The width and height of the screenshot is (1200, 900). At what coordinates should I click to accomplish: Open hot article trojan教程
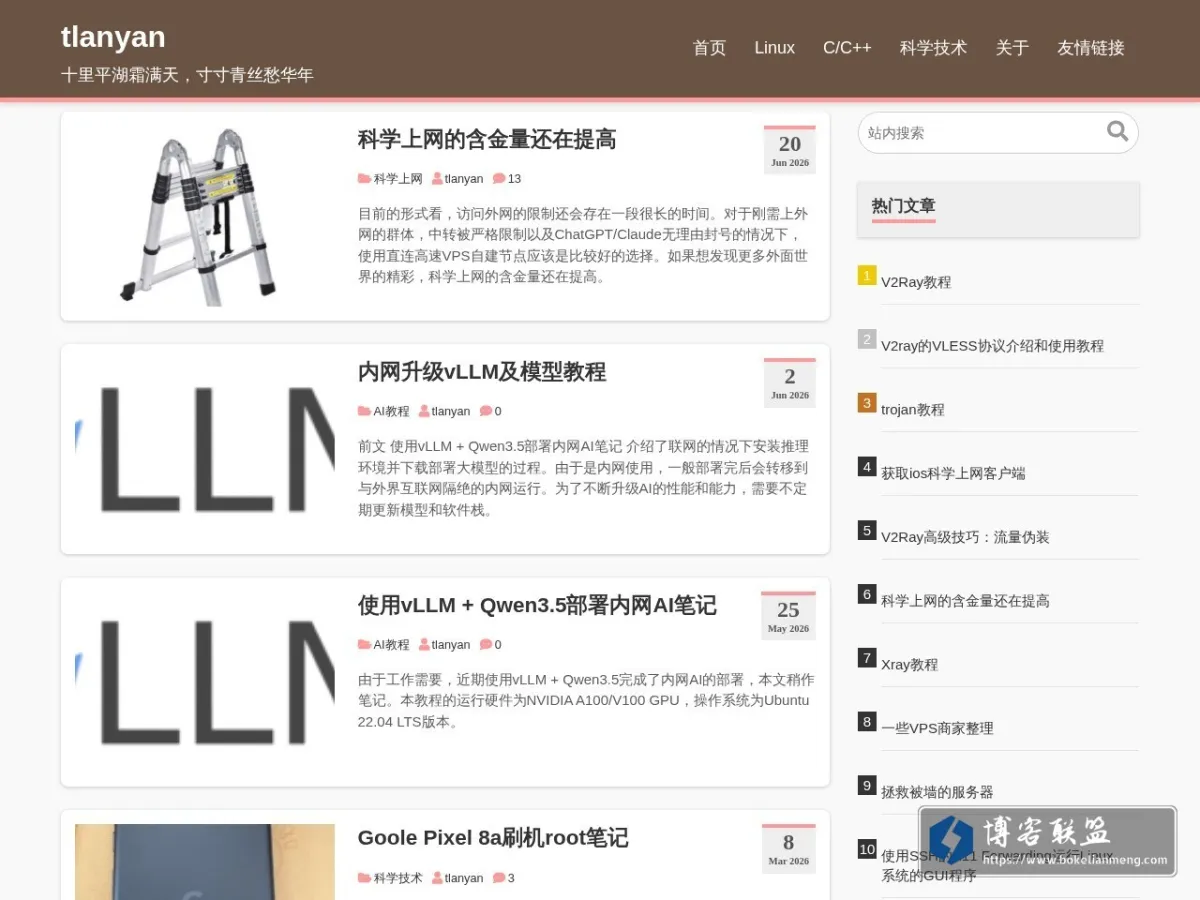pyautogui.click(x=913, y=410)
